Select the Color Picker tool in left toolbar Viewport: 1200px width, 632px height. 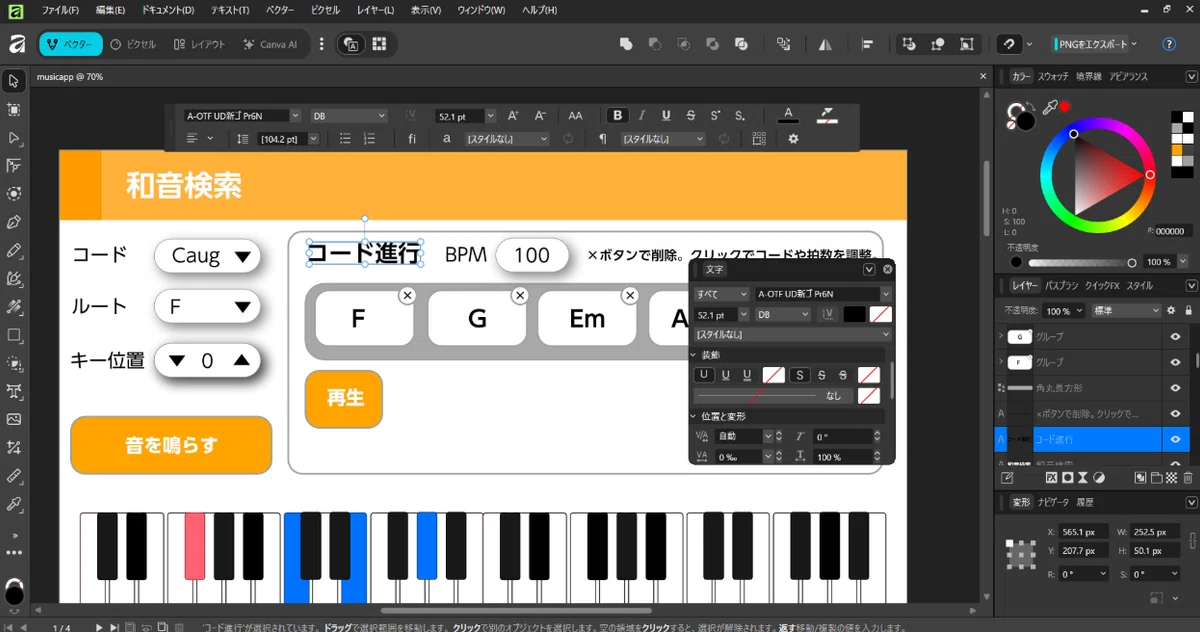14,503
